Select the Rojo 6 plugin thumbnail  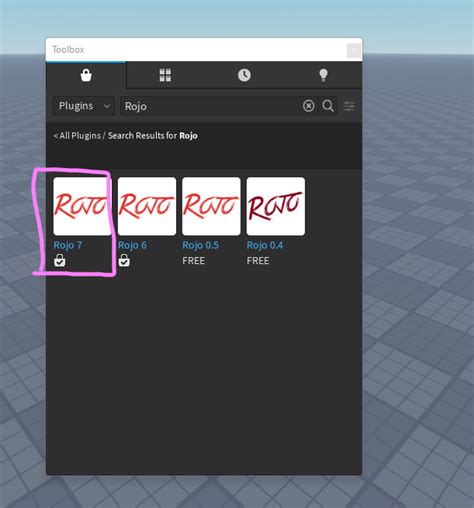[147, 206]
